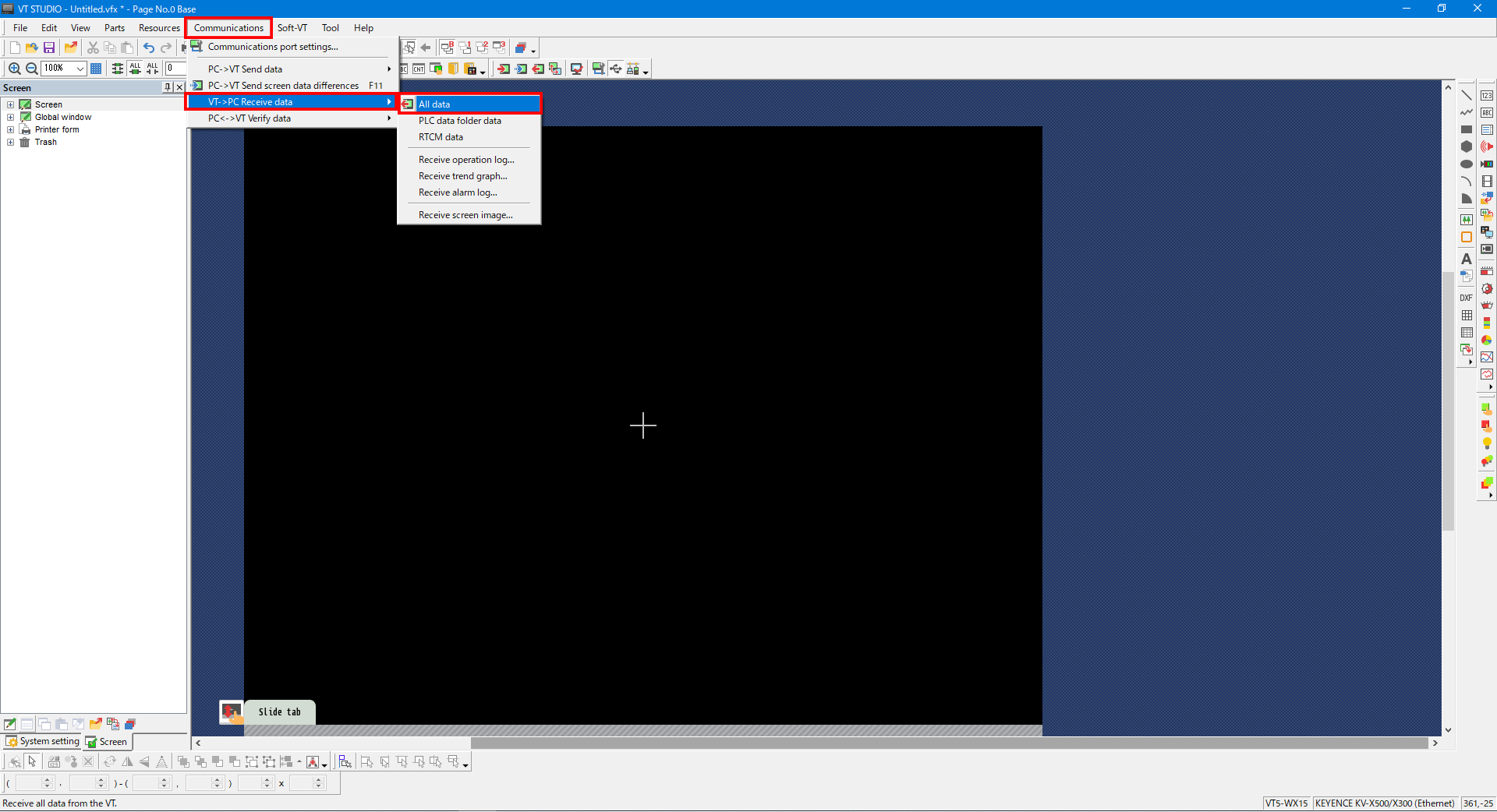Image resolution: width=1497 pixels, height=812 pixels.
Task: Click the DXF import icon
Action: point(1466,298)
